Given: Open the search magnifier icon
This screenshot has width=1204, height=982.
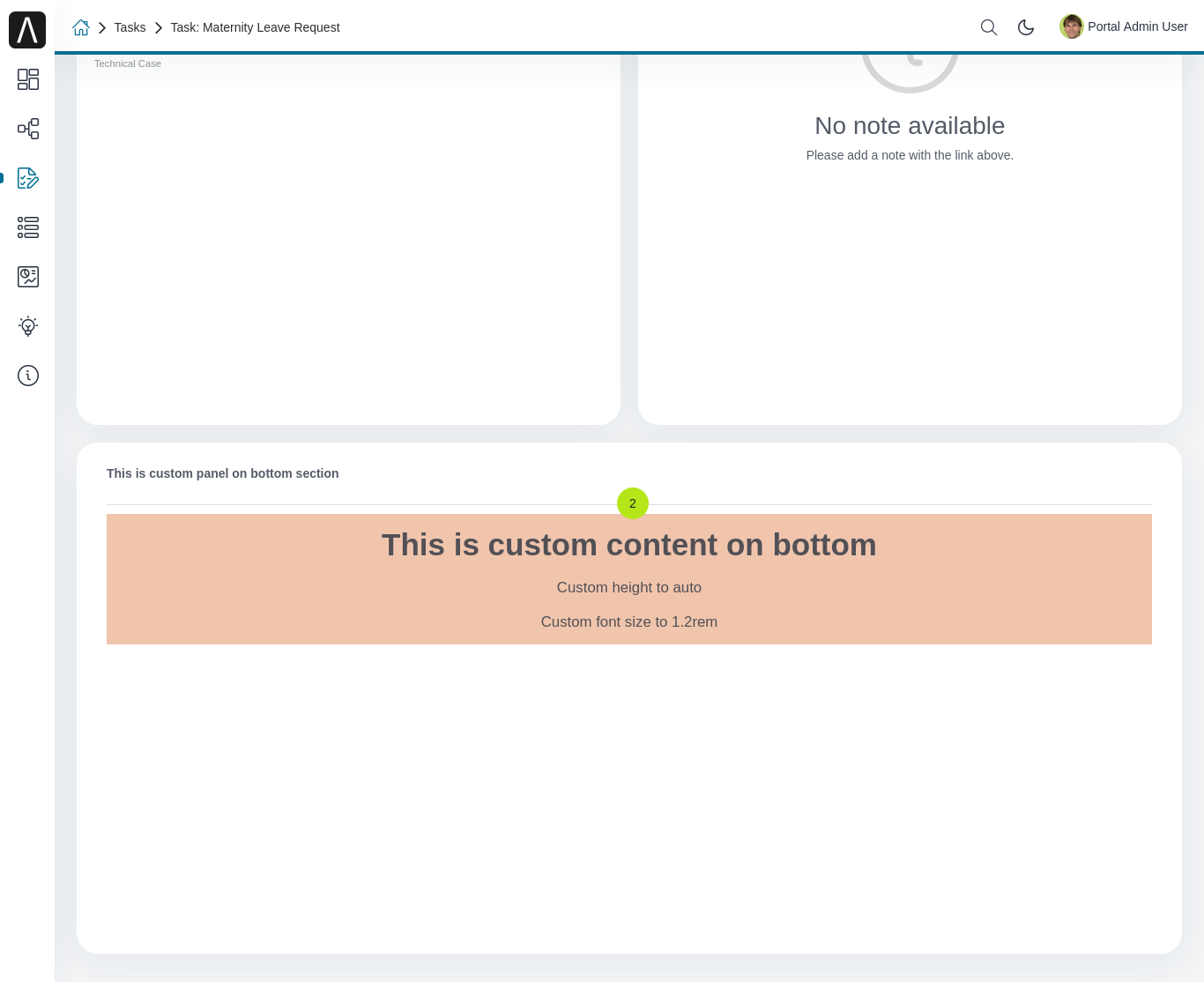Looking at the screenshot, I should (988, 27).
